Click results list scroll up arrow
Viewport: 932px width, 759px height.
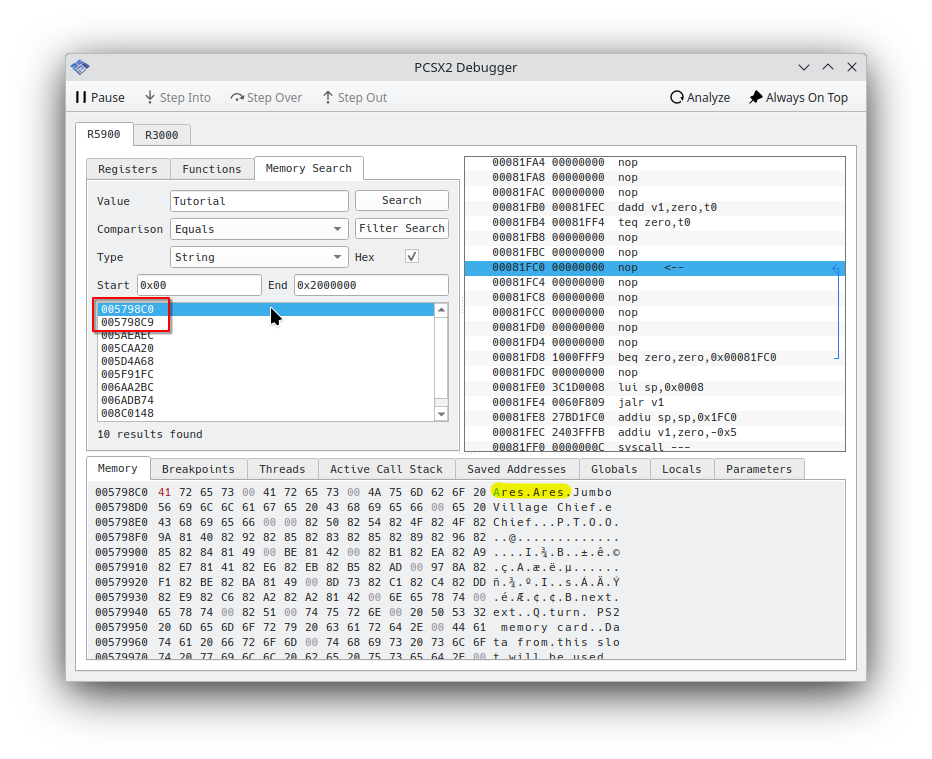tap(441, 310)
